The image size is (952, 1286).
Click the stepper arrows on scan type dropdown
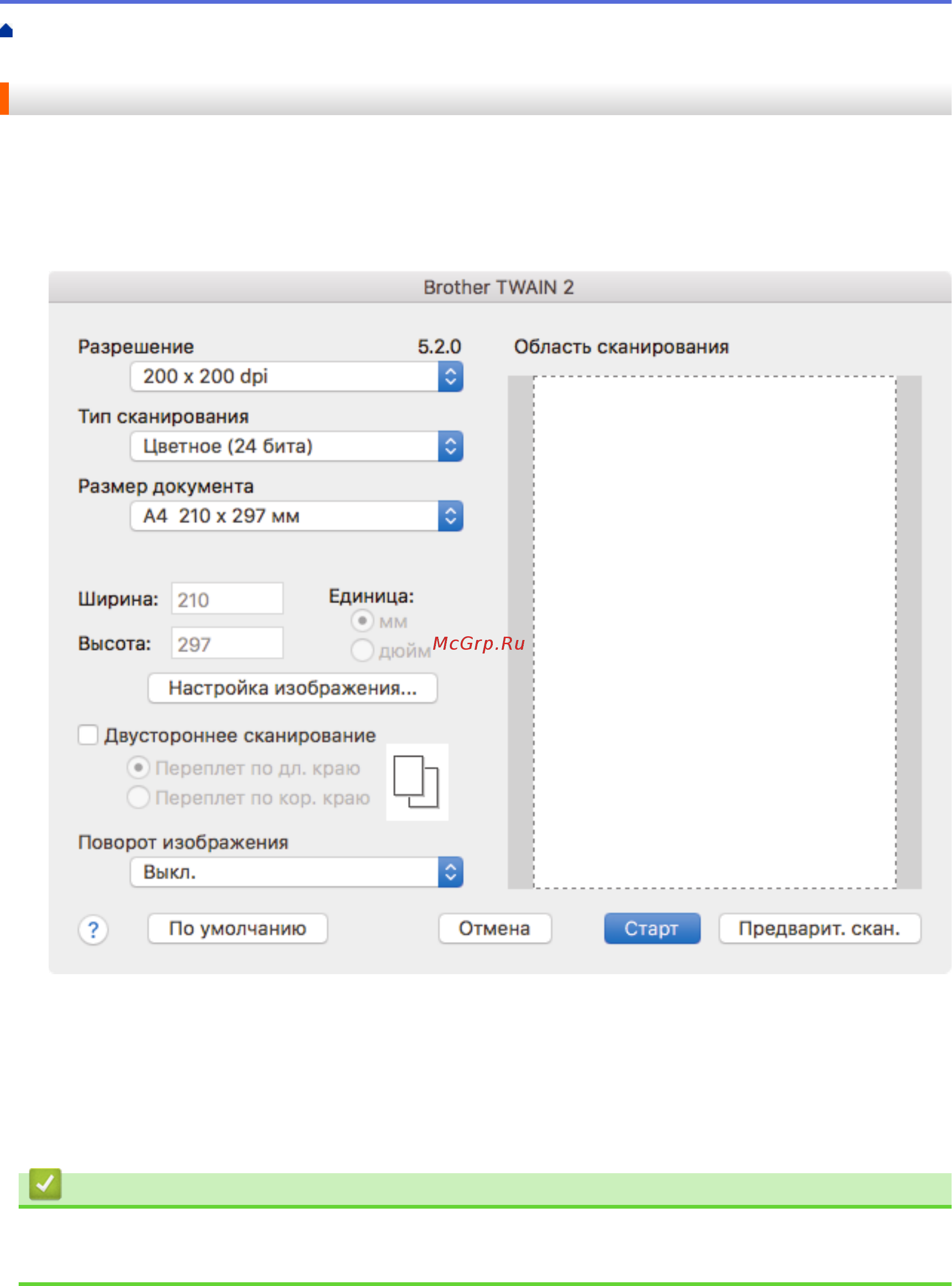click(451, 446)
